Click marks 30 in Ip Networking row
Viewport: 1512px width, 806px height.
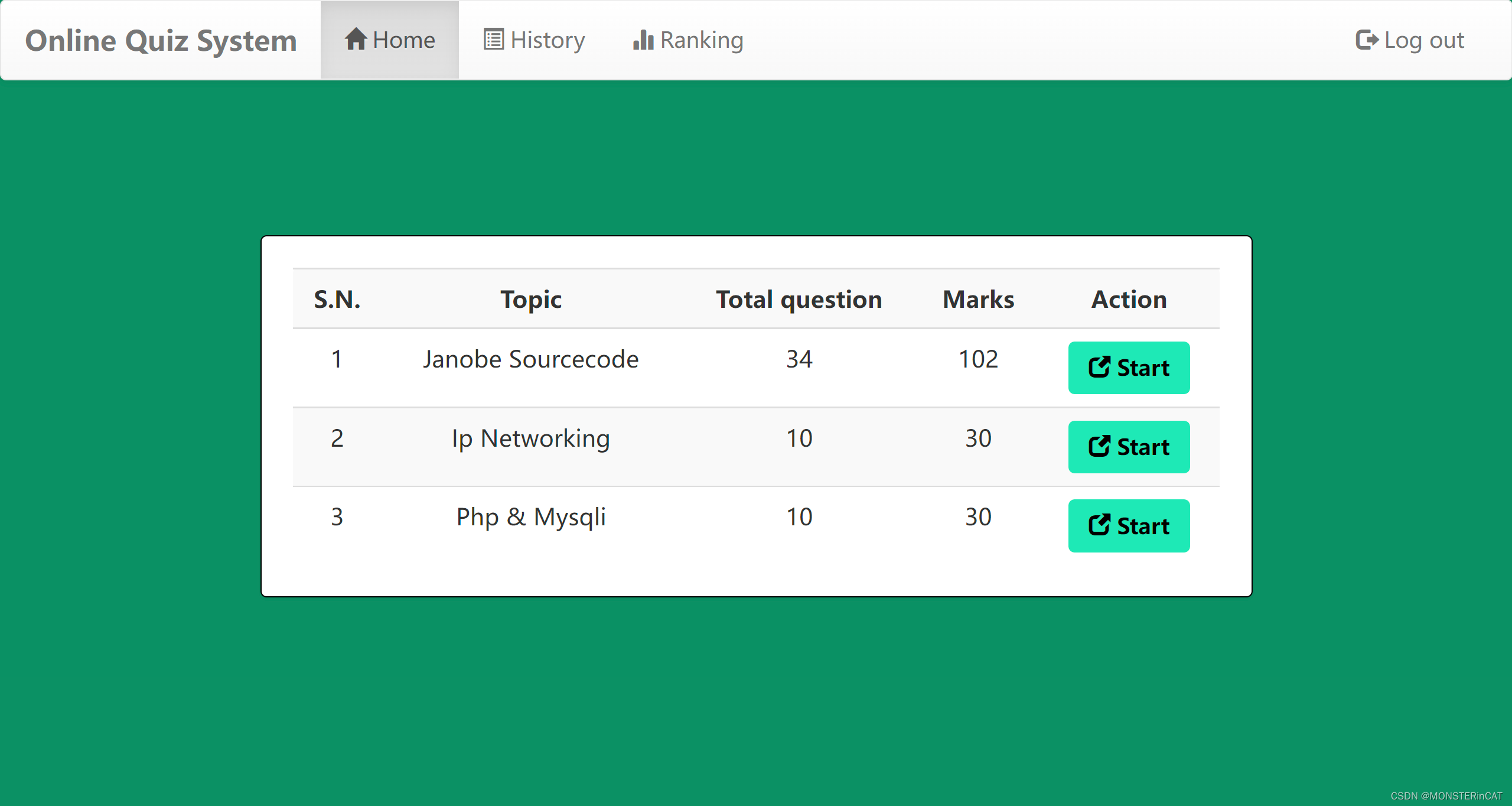979,438
